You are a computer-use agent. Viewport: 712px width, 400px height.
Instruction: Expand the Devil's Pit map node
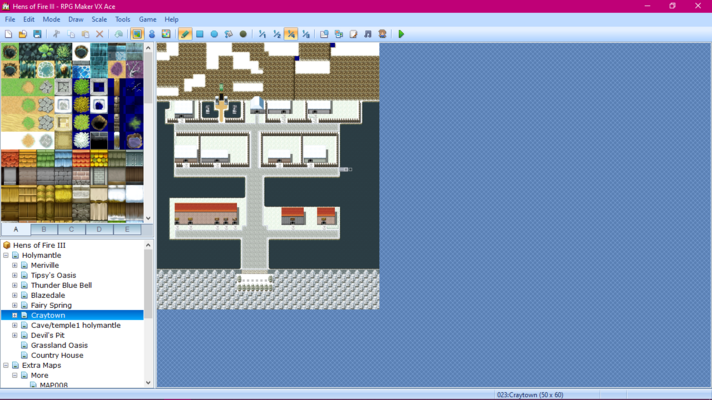point(15,335)
